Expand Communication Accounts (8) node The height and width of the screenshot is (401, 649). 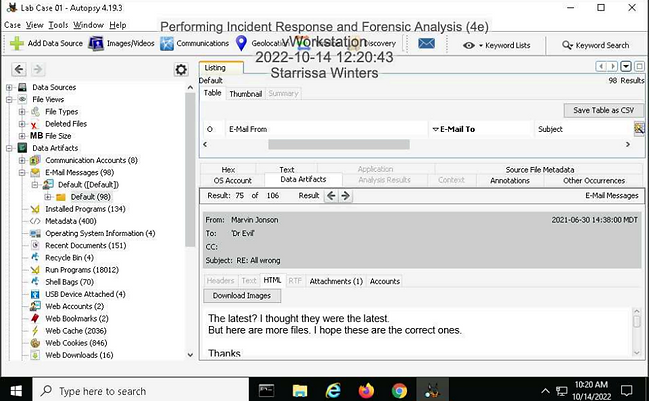click(22, 160)
